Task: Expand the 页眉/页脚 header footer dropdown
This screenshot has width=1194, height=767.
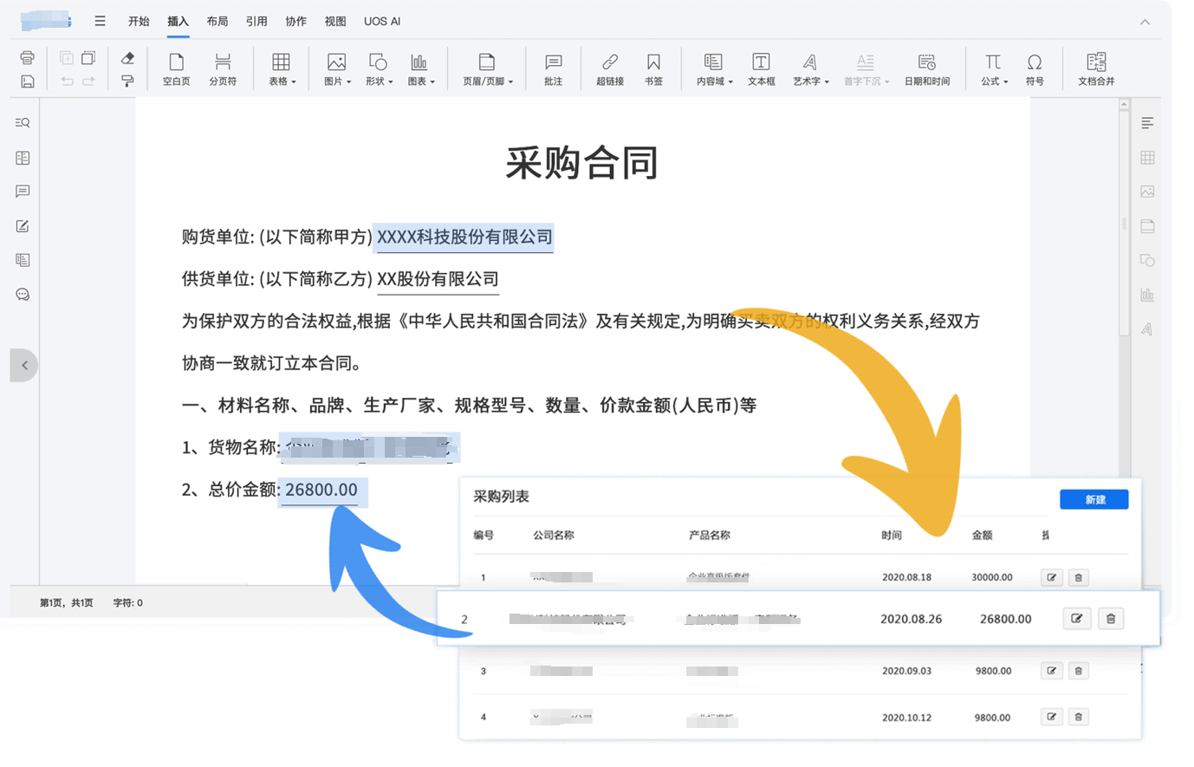Action: (487, 69)
